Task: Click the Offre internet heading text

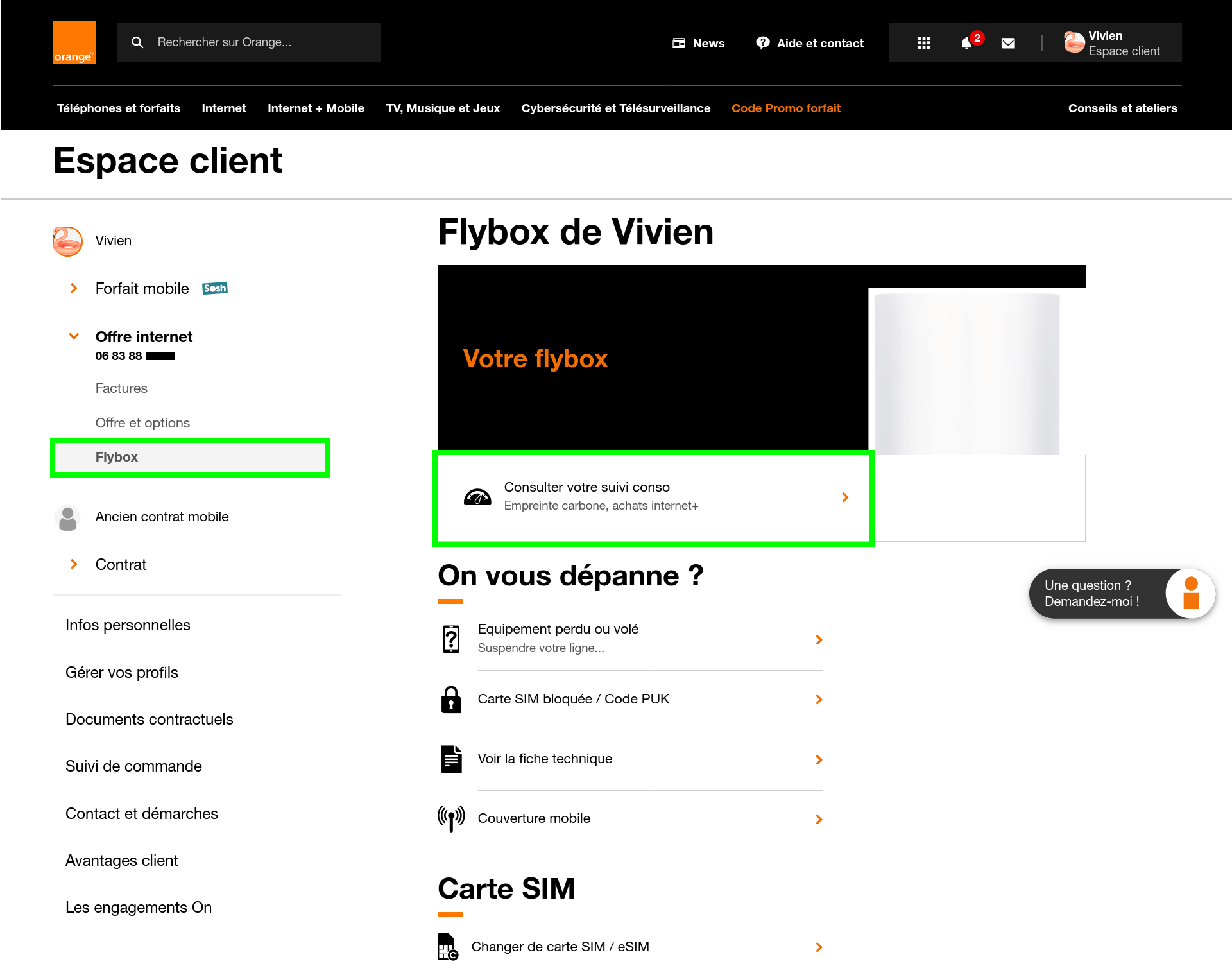Action: click(x=144, y=337)
